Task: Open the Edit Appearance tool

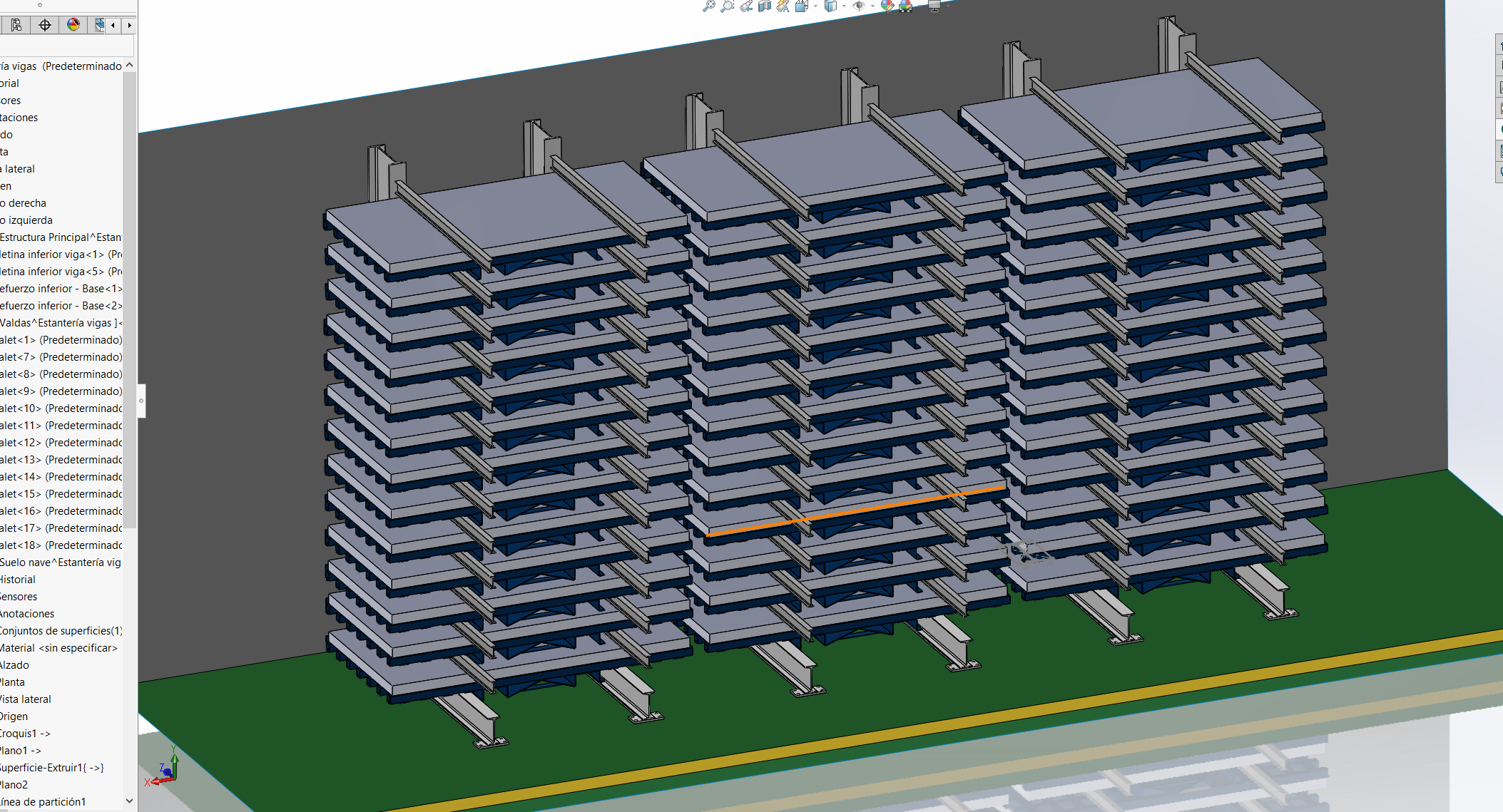Action: pyautogui.click(x=887, y=6)
